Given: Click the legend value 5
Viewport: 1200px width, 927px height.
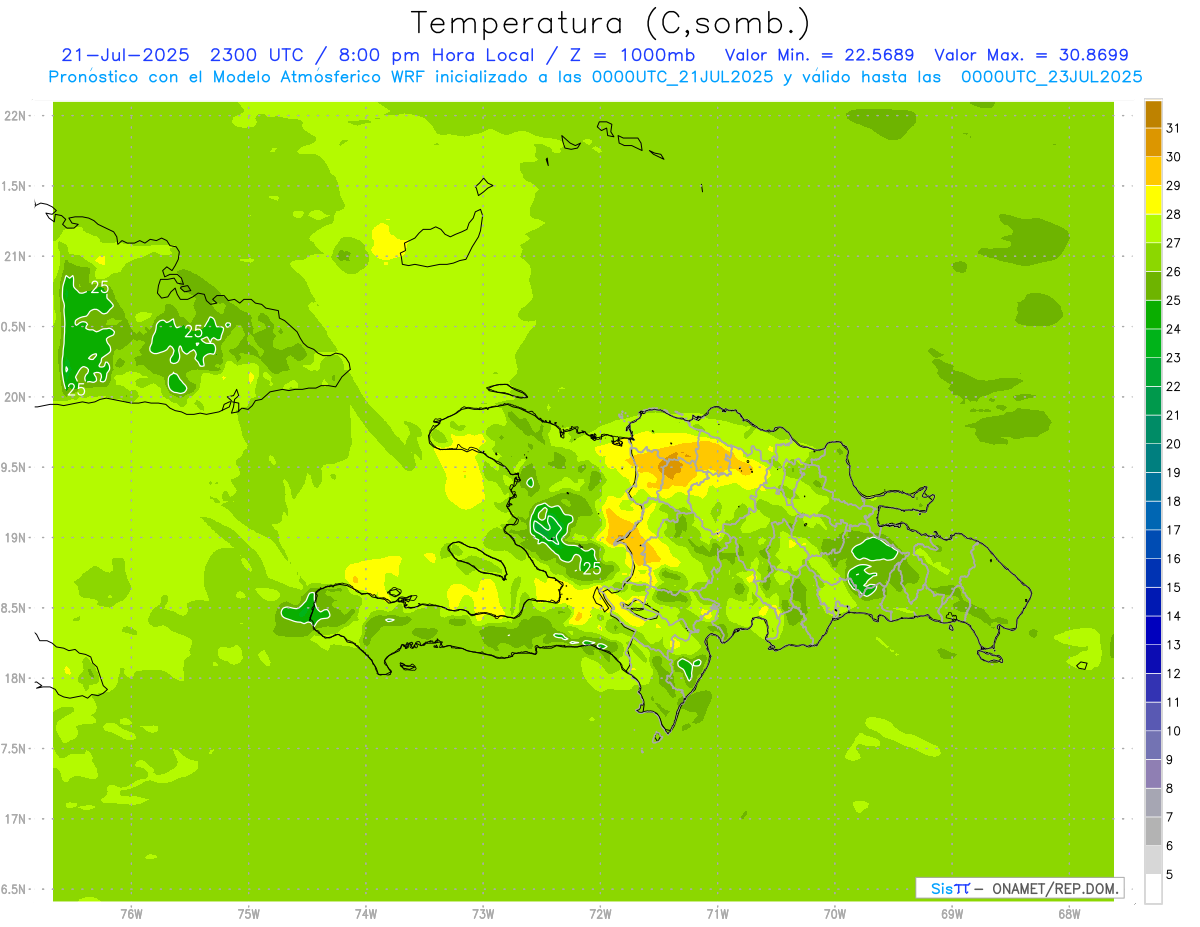Looking at the screenshot, I should click(x=1170, y=875).
